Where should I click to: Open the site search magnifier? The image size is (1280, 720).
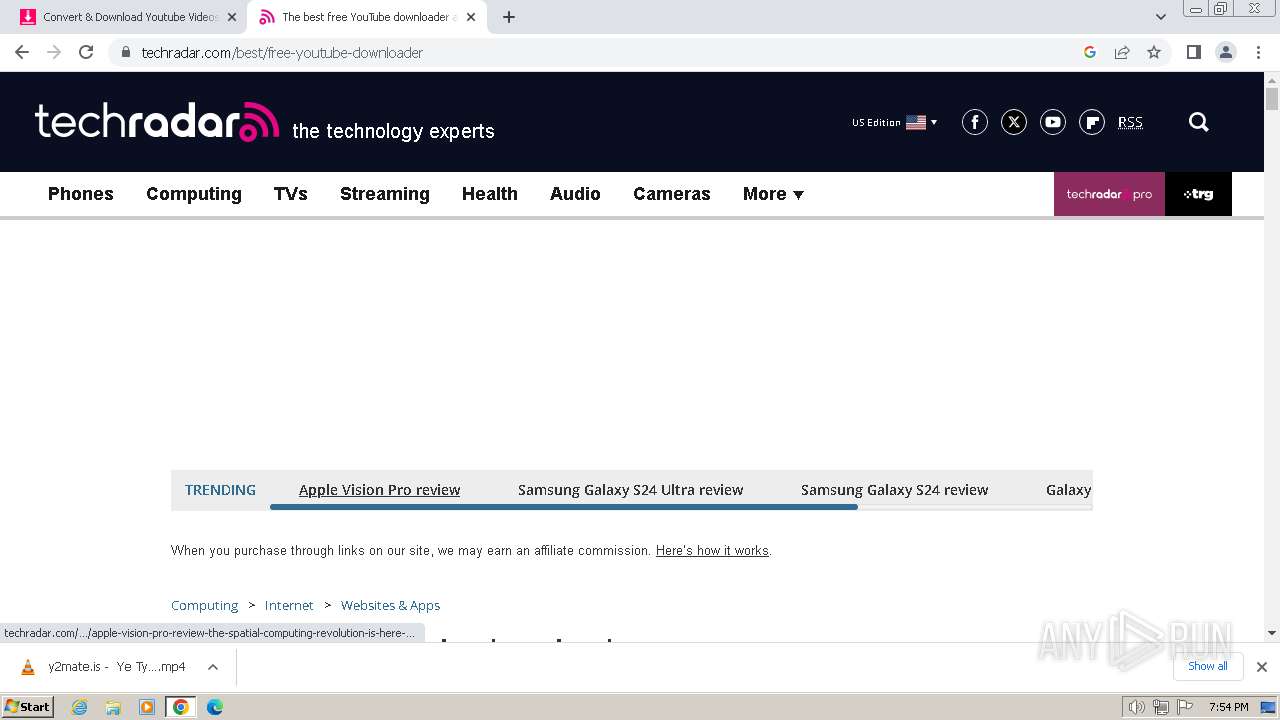click(1199, 122)
